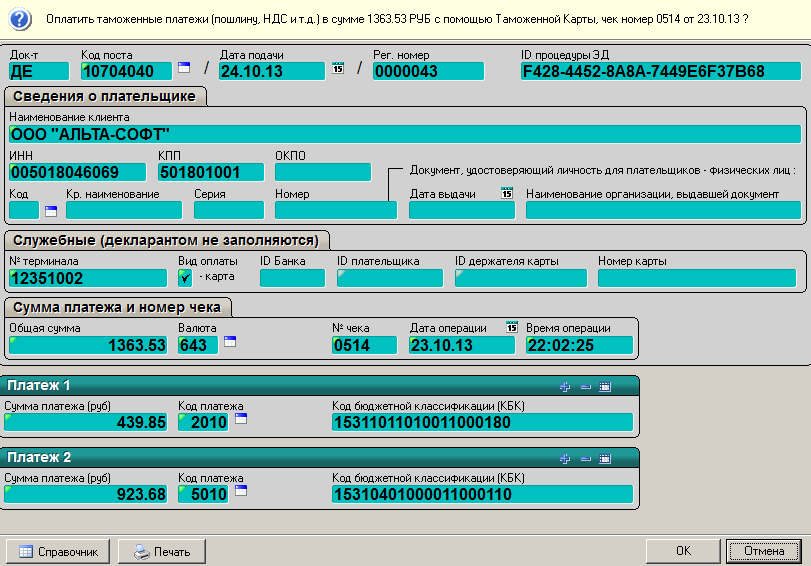Toggle the Вид оплаты карта checkbox
Screen dimensions: 811x566
point(185,277)
